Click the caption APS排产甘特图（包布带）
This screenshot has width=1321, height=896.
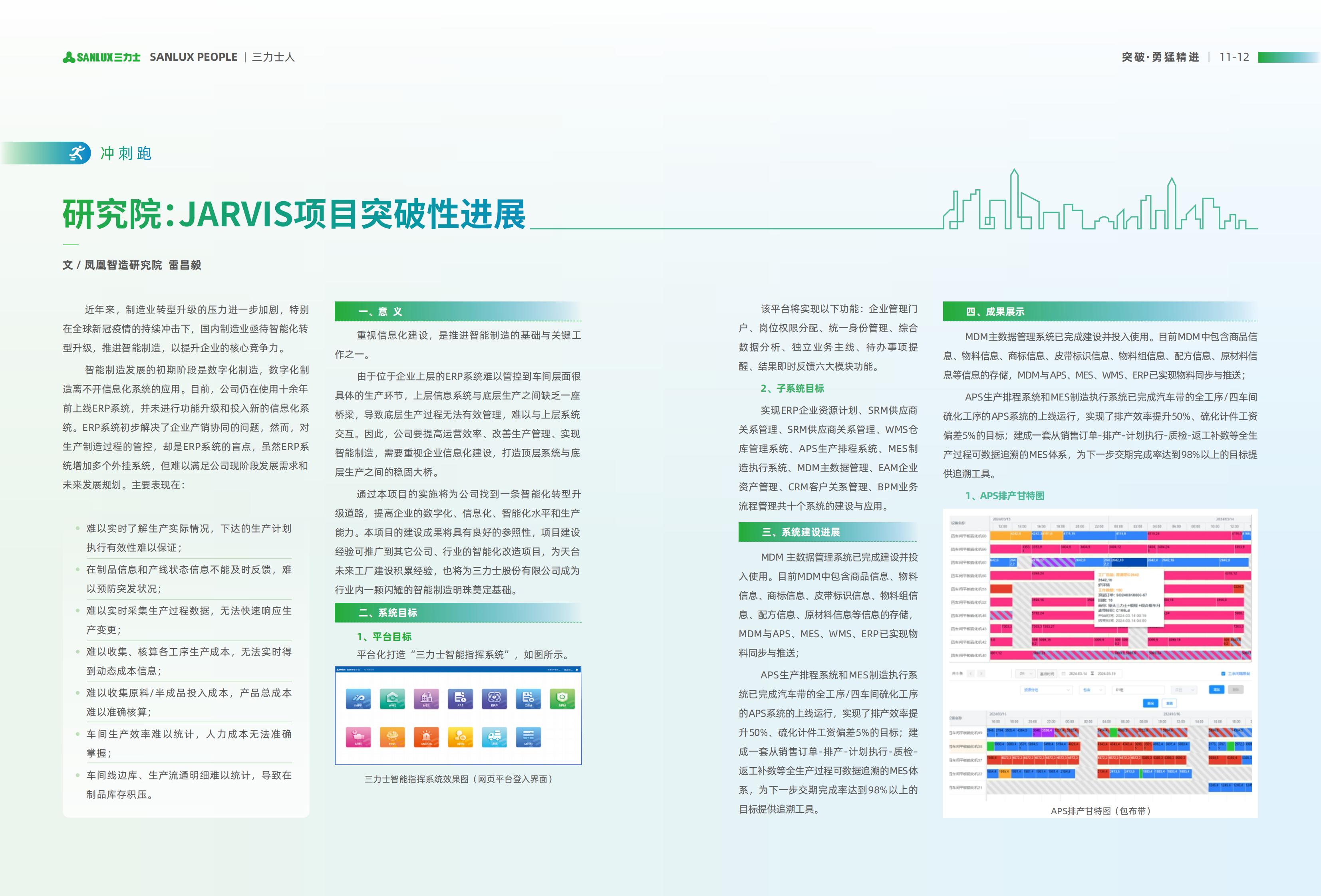click(x=1101, y=811)
